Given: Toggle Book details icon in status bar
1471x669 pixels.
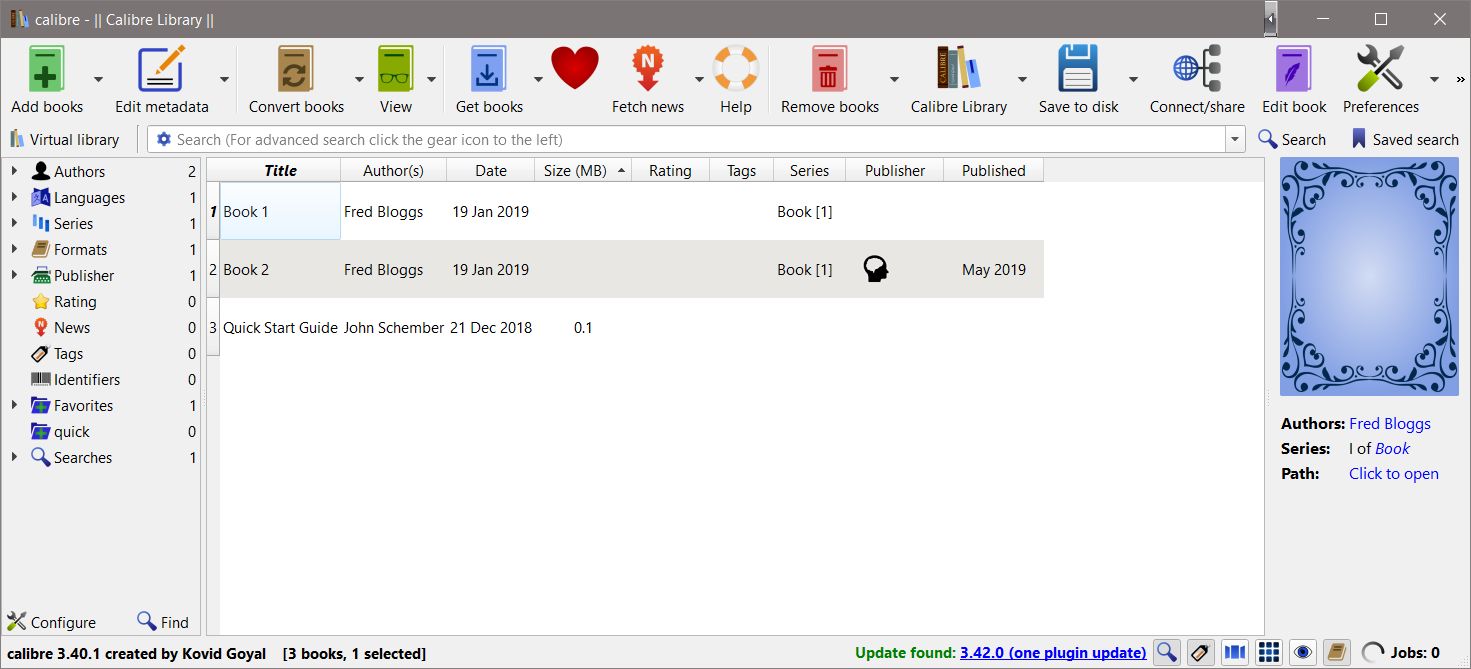Looking at the screenshot, I should click(1336, 652).
